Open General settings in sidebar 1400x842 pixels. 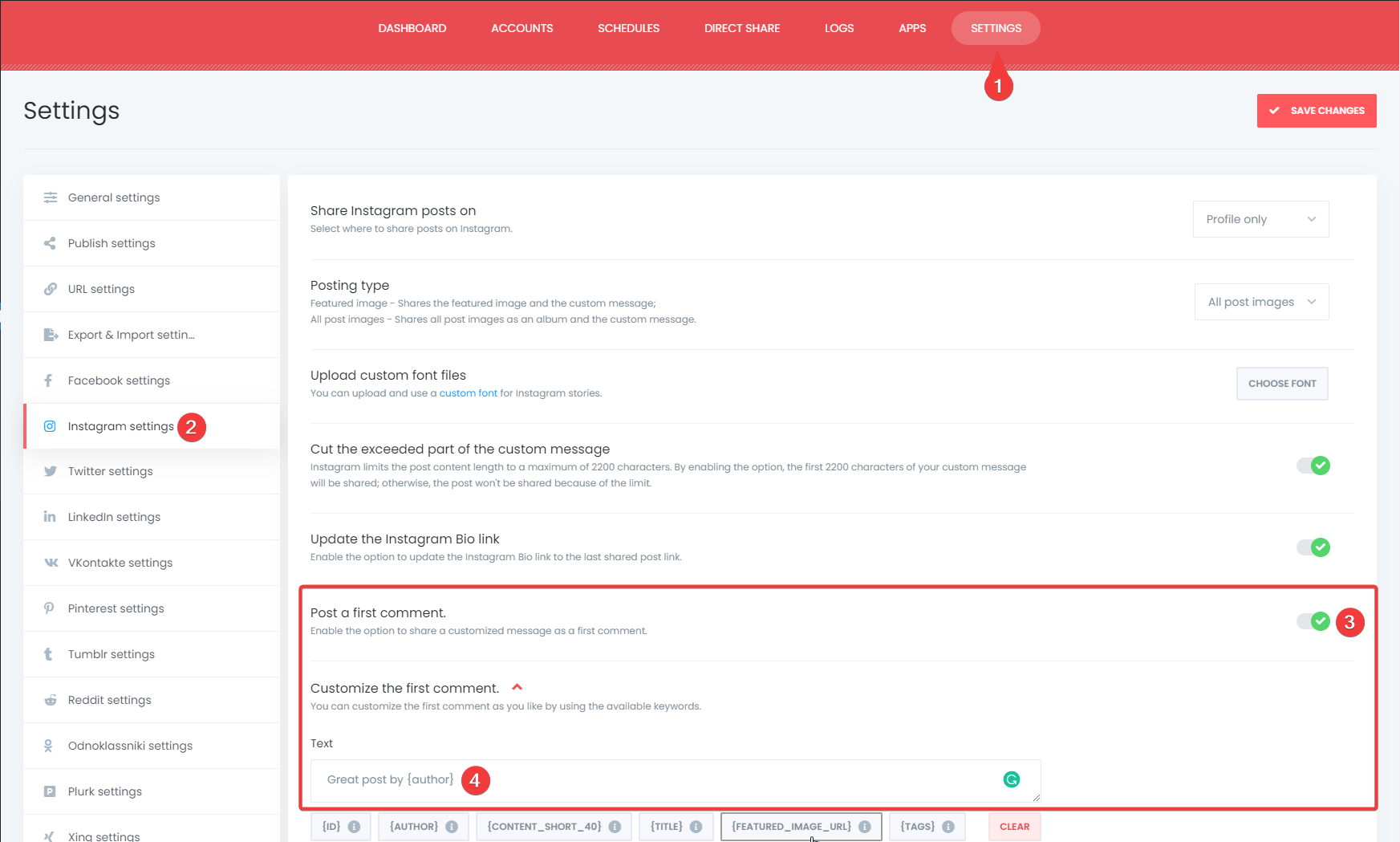(152, 197)
